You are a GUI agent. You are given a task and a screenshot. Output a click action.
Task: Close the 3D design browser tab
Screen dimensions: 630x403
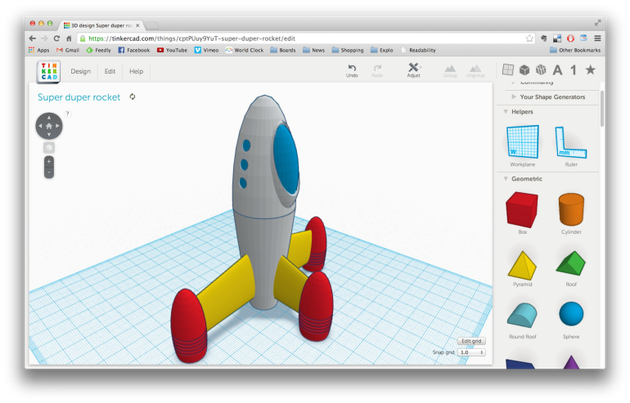[137, 25]
